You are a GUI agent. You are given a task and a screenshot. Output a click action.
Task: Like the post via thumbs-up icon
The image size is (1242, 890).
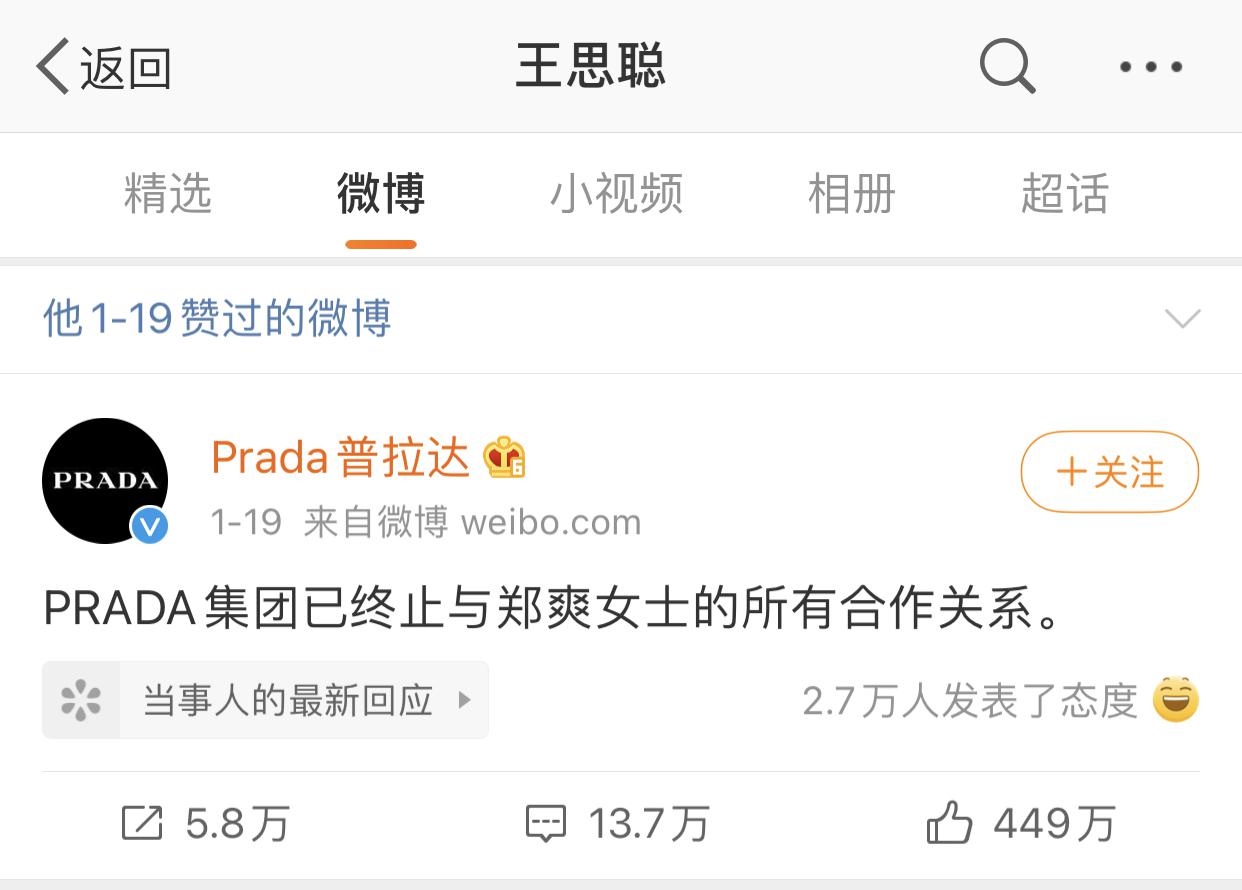point(949,824)
